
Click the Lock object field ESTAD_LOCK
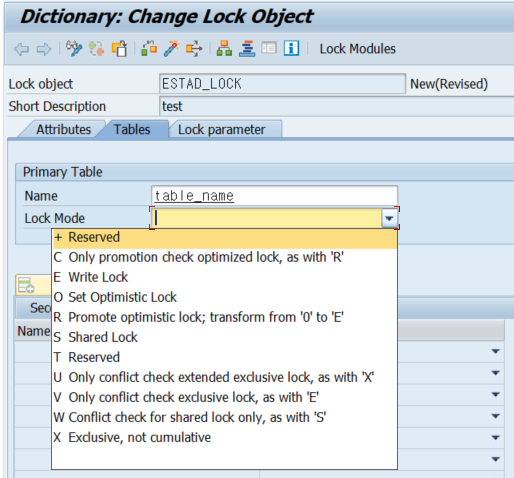click(282, 84)
